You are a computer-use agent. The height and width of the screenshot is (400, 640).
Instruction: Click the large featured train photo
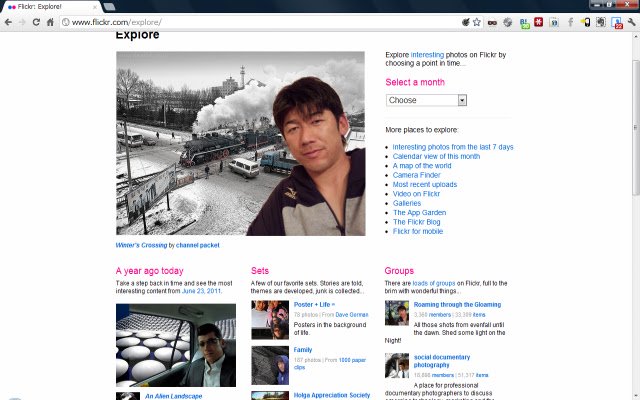(x=241, y=143)
